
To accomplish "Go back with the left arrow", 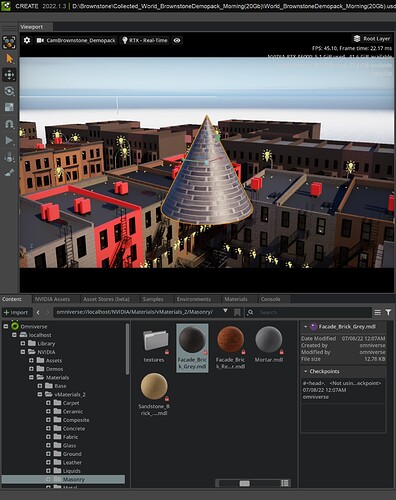I will [x=38, y=312].
